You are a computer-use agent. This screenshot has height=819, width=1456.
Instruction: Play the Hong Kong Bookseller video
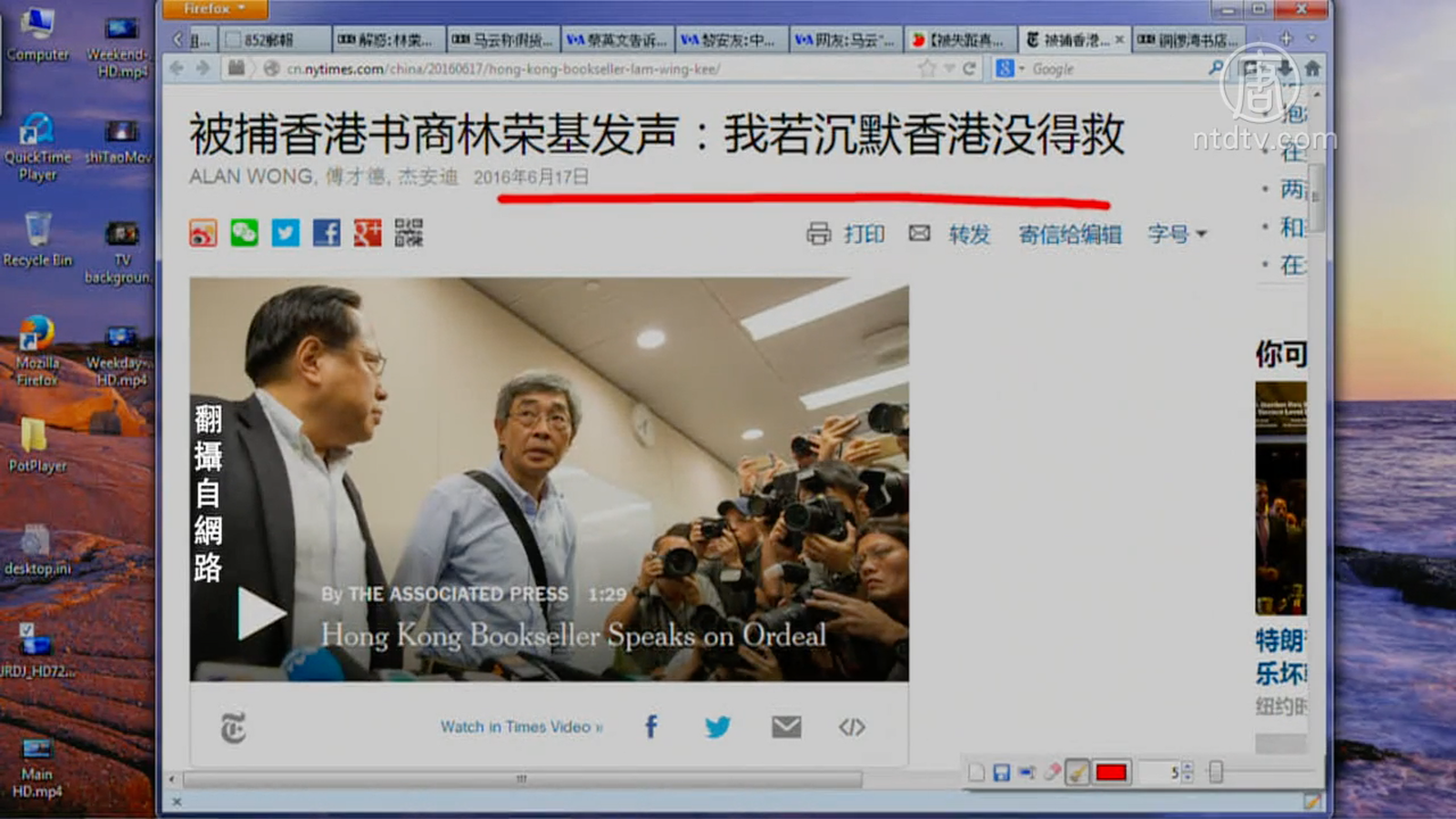(x=259, y=613)
